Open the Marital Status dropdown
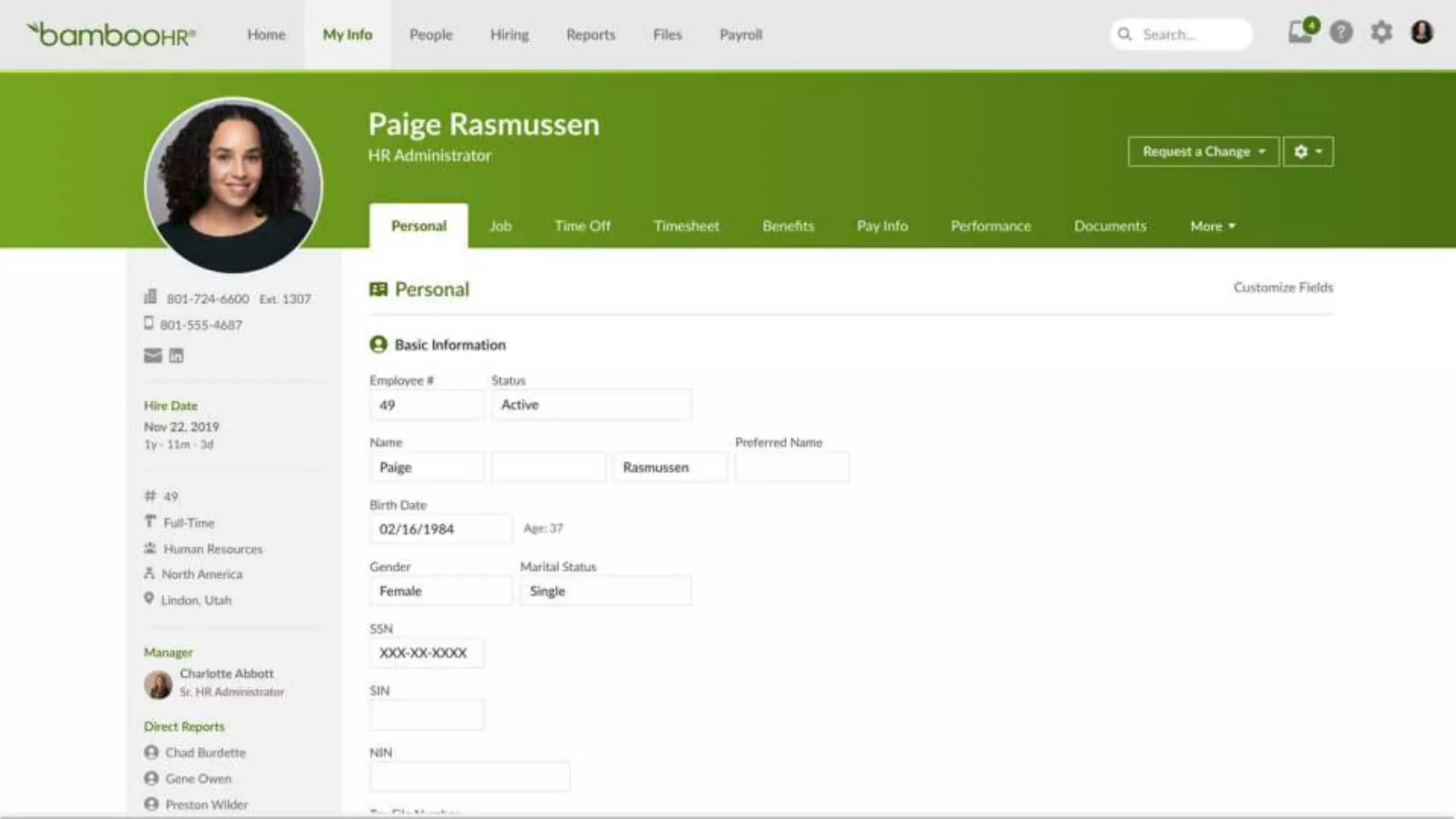Screen dimensions: 1456x819 click(605, 591)
